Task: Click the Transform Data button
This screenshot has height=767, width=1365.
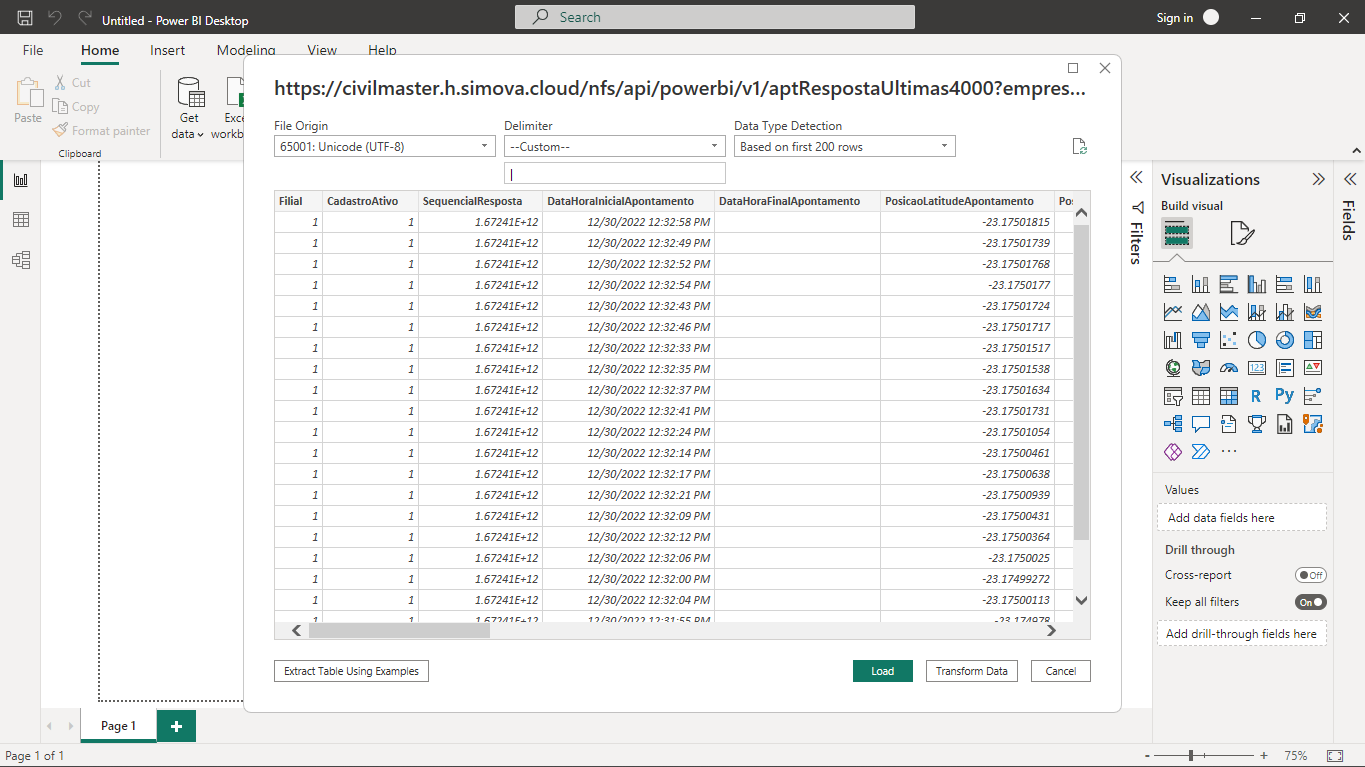Action: point(971,671)
